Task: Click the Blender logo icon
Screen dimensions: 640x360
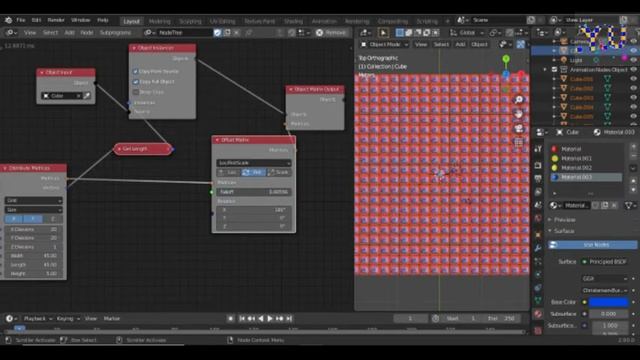Action: [8, 20]
